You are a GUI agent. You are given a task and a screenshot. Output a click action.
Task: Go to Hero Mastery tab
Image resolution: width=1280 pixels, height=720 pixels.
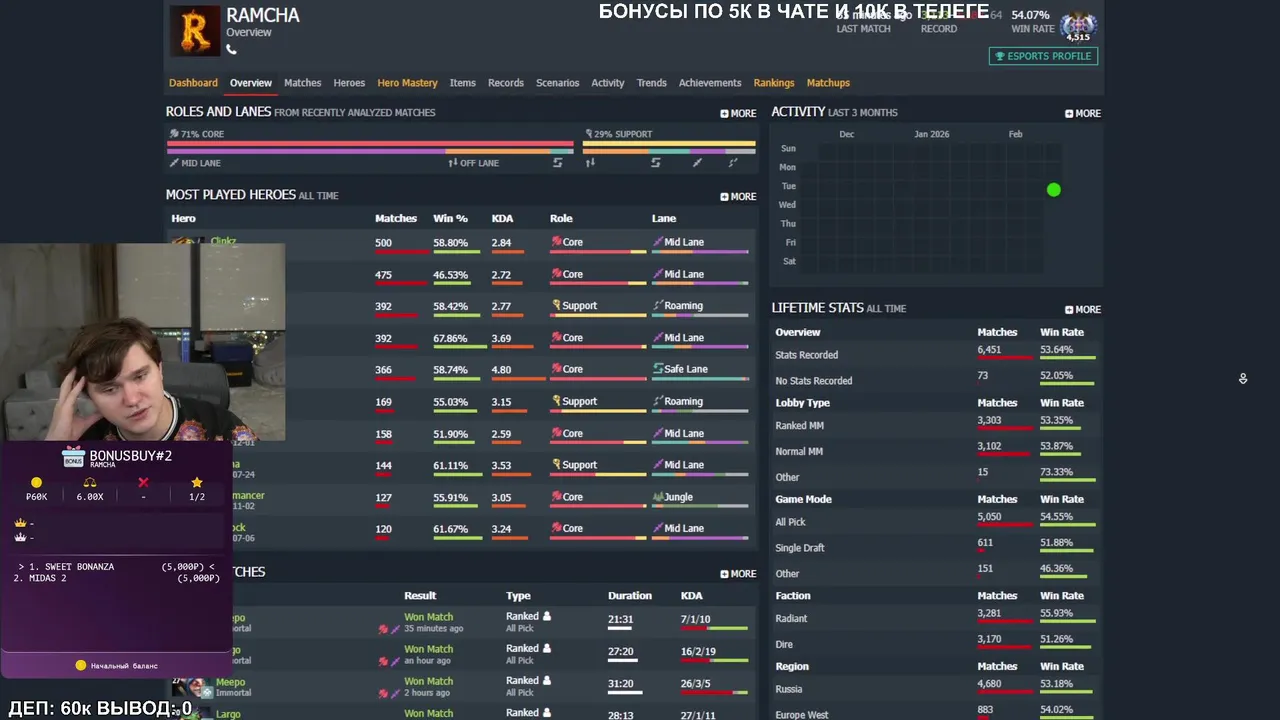pyautogui.click(x=408, y=83)
